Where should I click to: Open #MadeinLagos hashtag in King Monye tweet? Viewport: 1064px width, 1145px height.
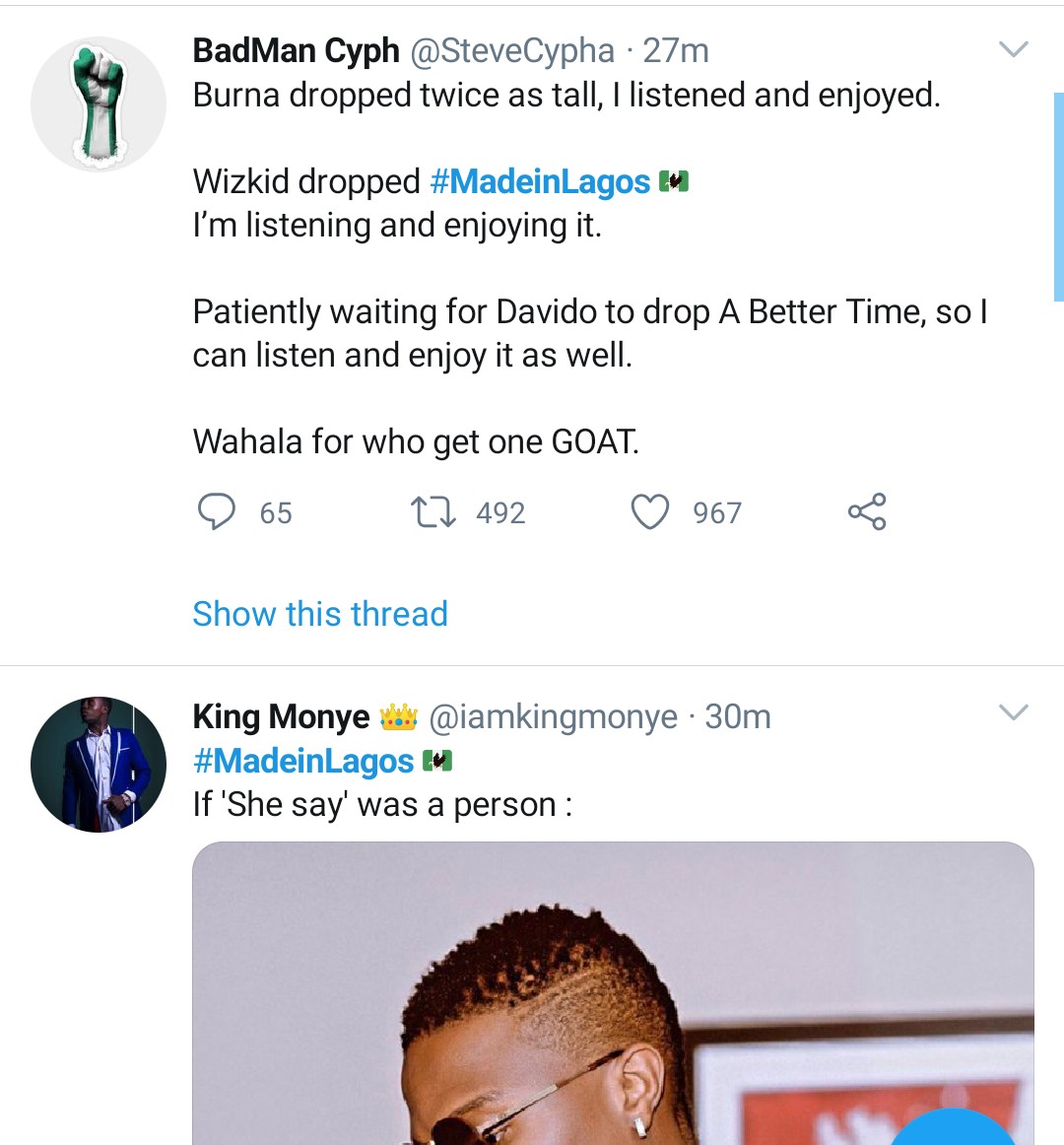point(303,761)
